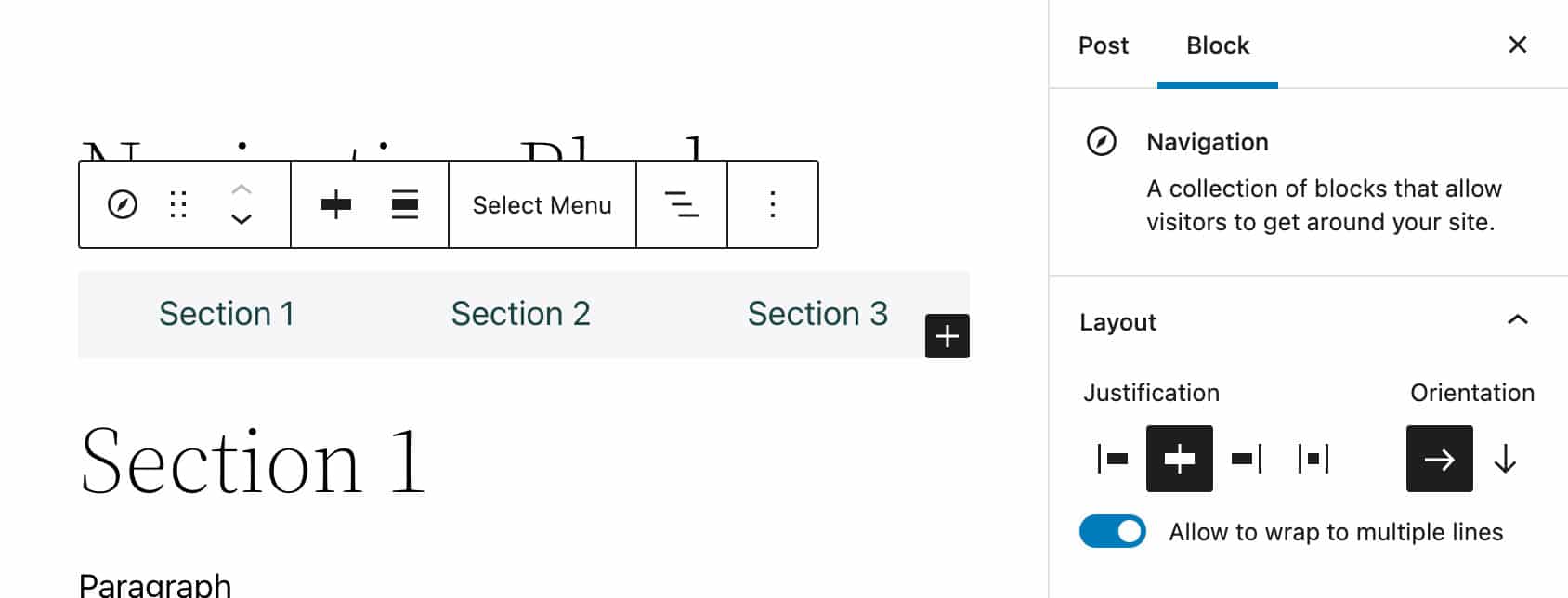Click the alignment icon next to the plus
1568x598 pixels.
coord(404,204)
